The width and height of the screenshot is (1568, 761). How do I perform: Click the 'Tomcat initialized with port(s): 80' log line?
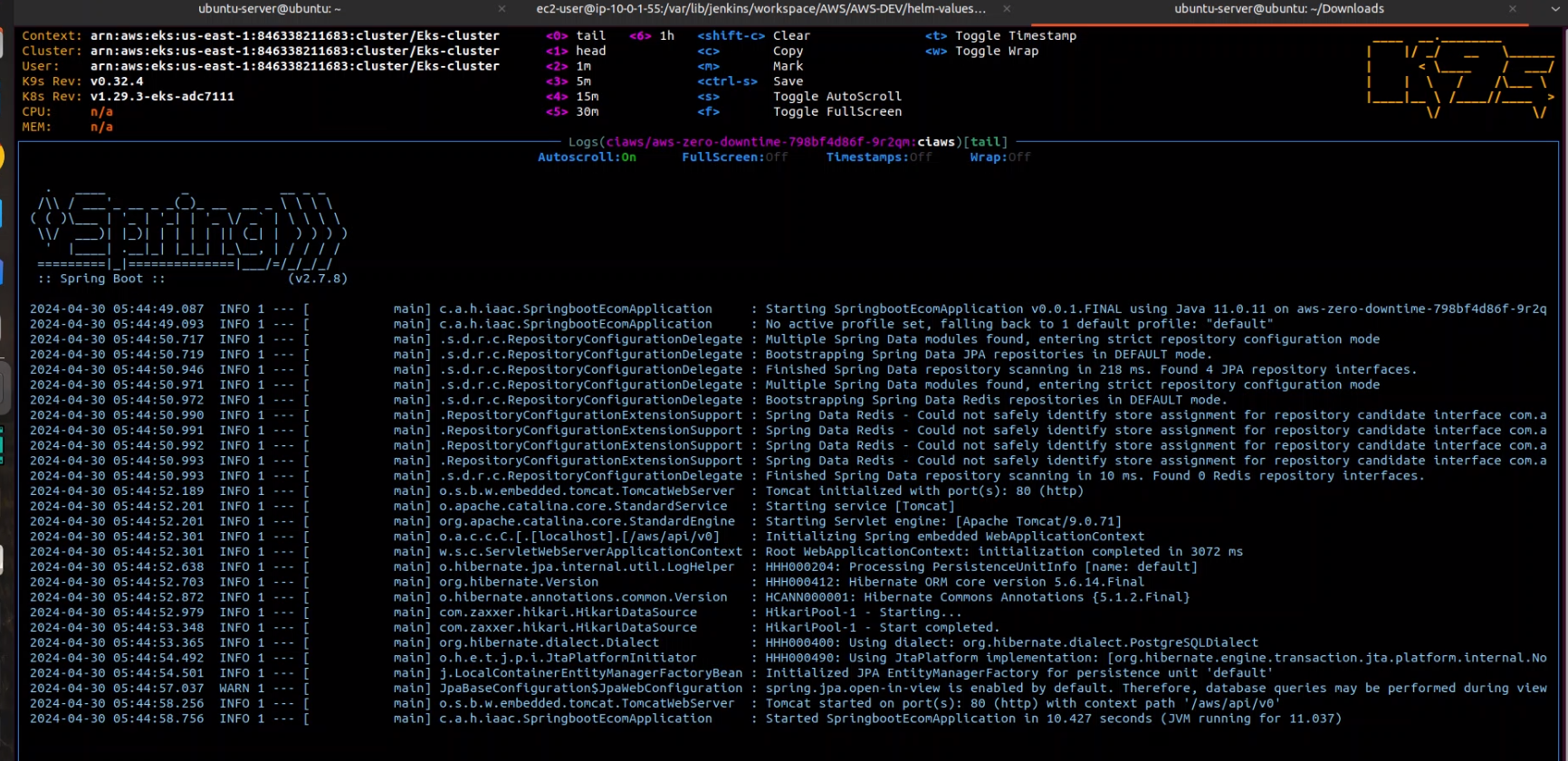557,491
